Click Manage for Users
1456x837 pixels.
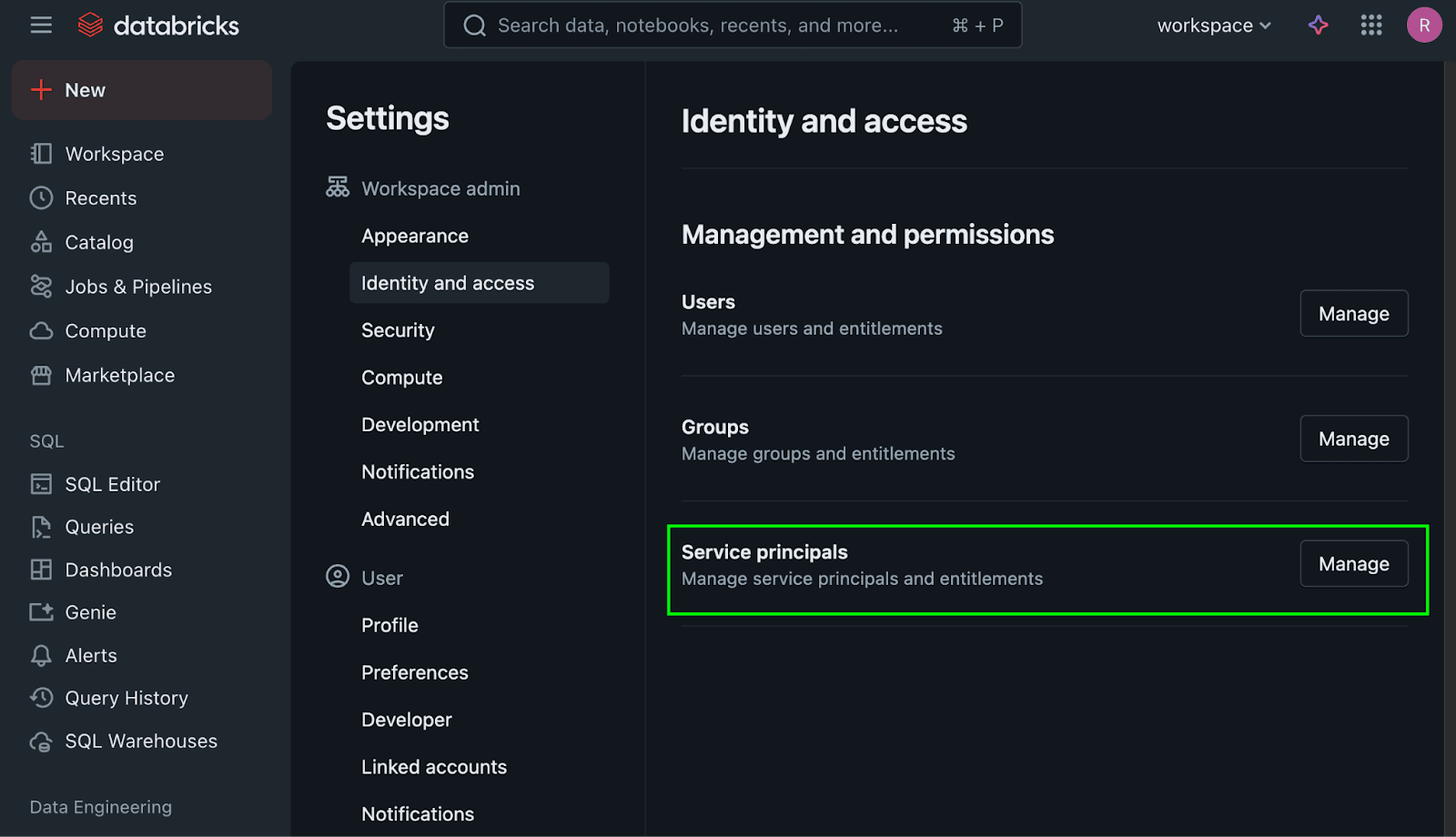pos(1353,314)
